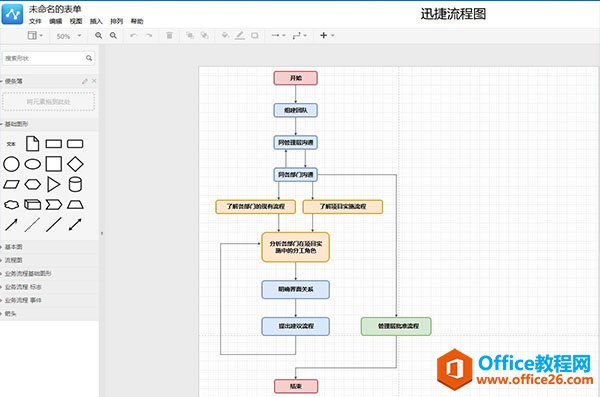Select the diamond shape in palette
This screenshot has height=397, width=600.
click(75, 164)
